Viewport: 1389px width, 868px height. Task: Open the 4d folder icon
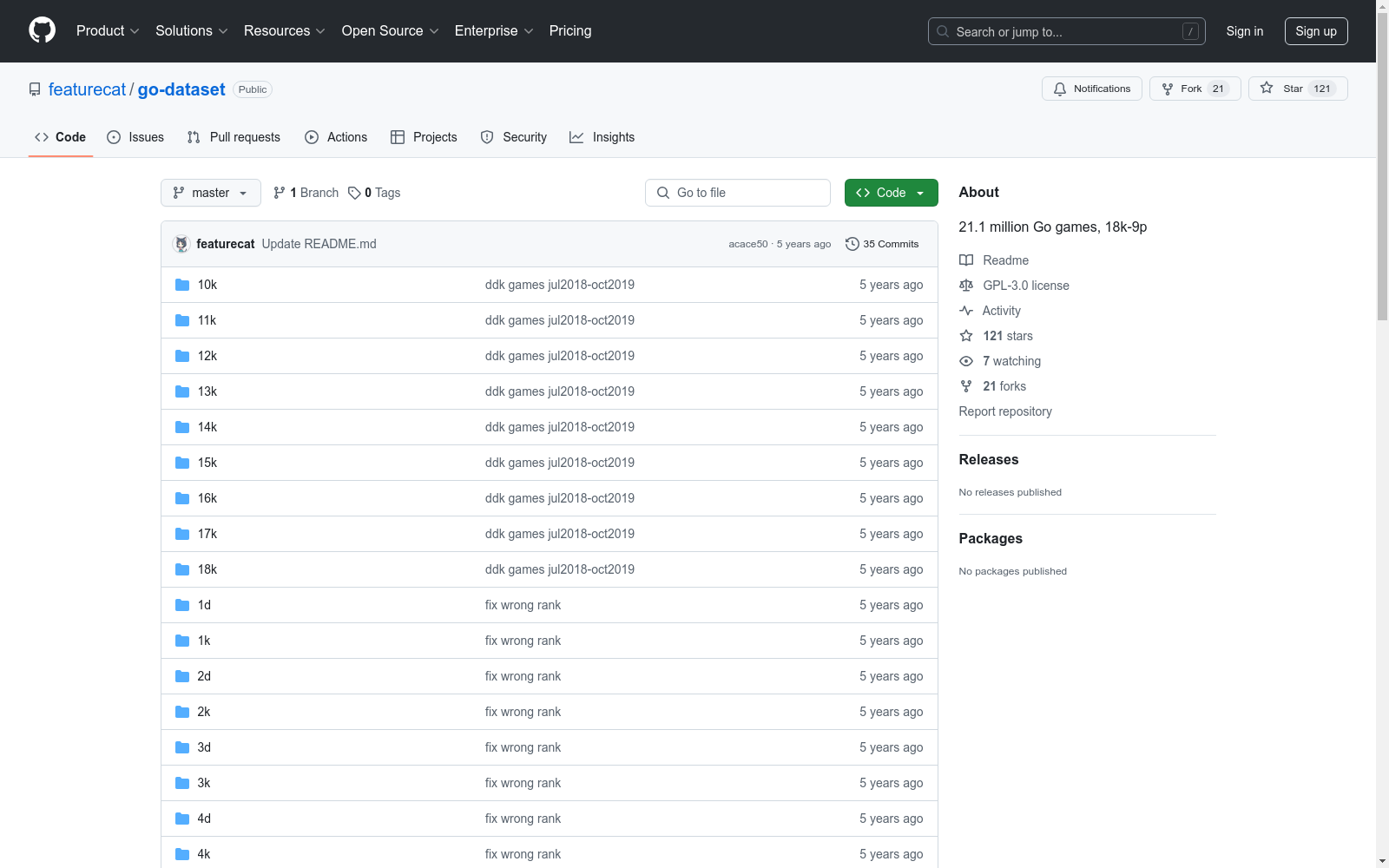pos(182,819)
